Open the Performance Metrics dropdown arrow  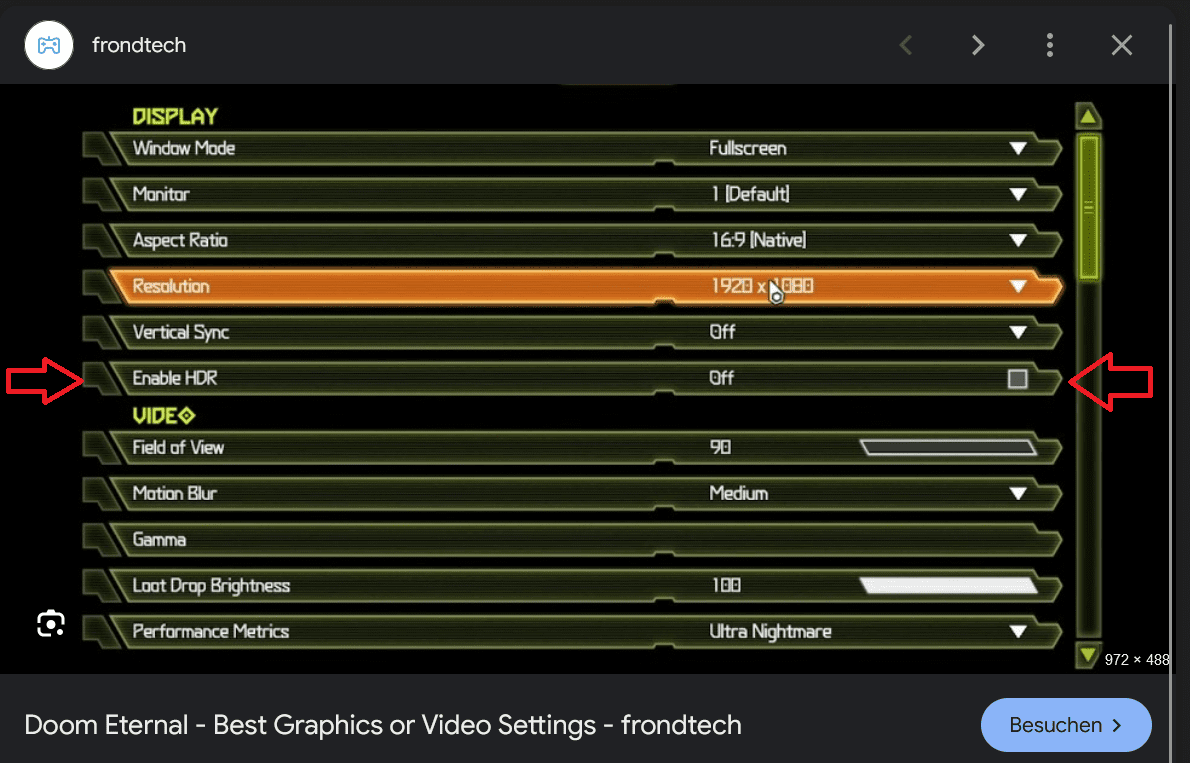[1018, 632]
